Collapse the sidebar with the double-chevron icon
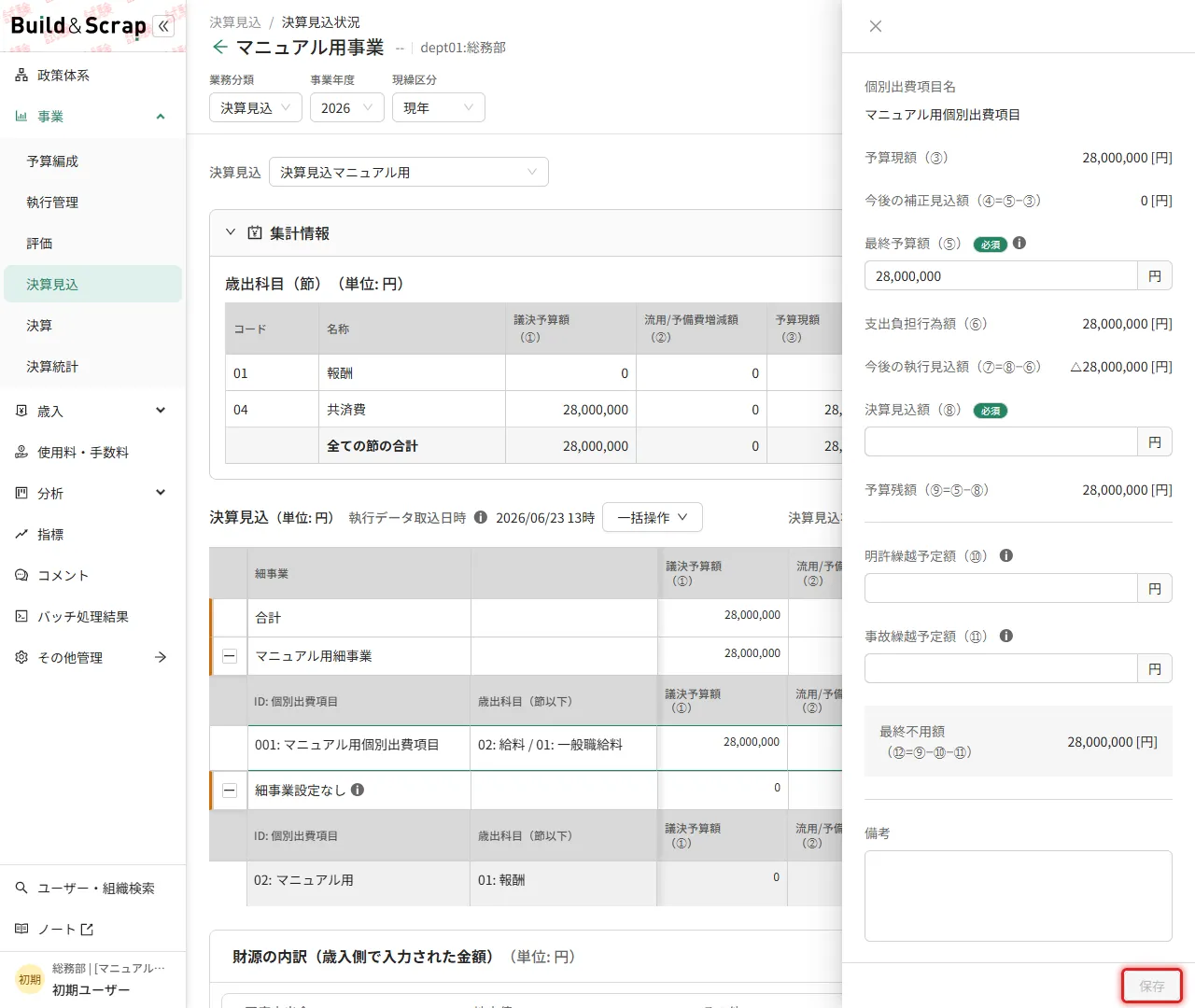The image size is (1195, 1008). point(164,26)
